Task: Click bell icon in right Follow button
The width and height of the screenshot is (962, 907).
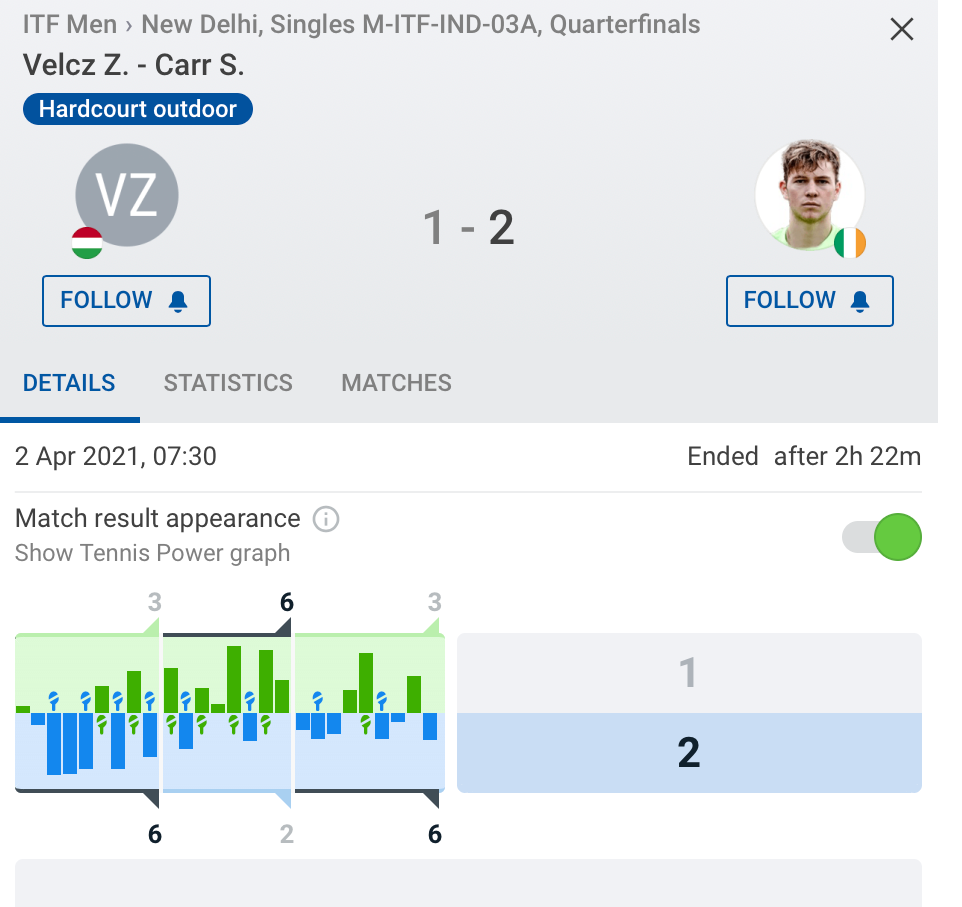Action: tap(860, 302)
